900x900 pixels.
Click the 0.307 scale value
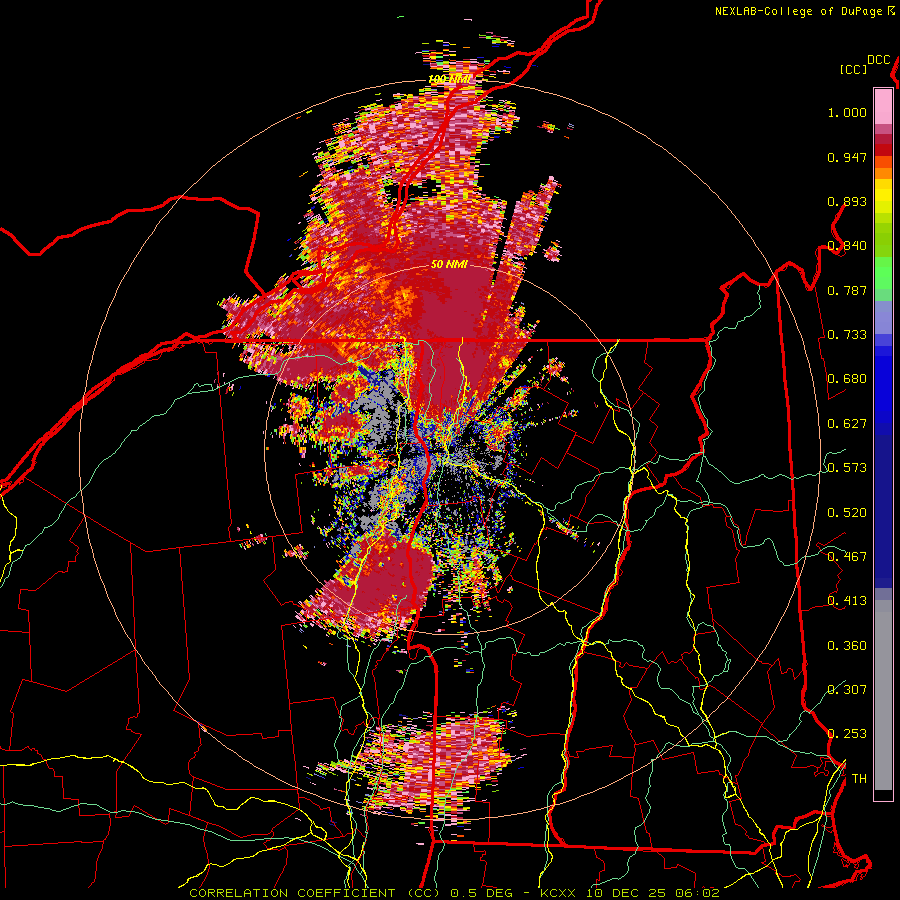pos(847,690)
